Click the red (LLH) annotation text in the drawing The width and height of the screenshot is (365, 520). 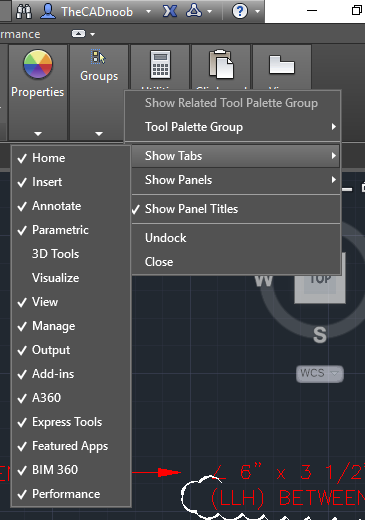pyautogui.click(x=238, y=499)
